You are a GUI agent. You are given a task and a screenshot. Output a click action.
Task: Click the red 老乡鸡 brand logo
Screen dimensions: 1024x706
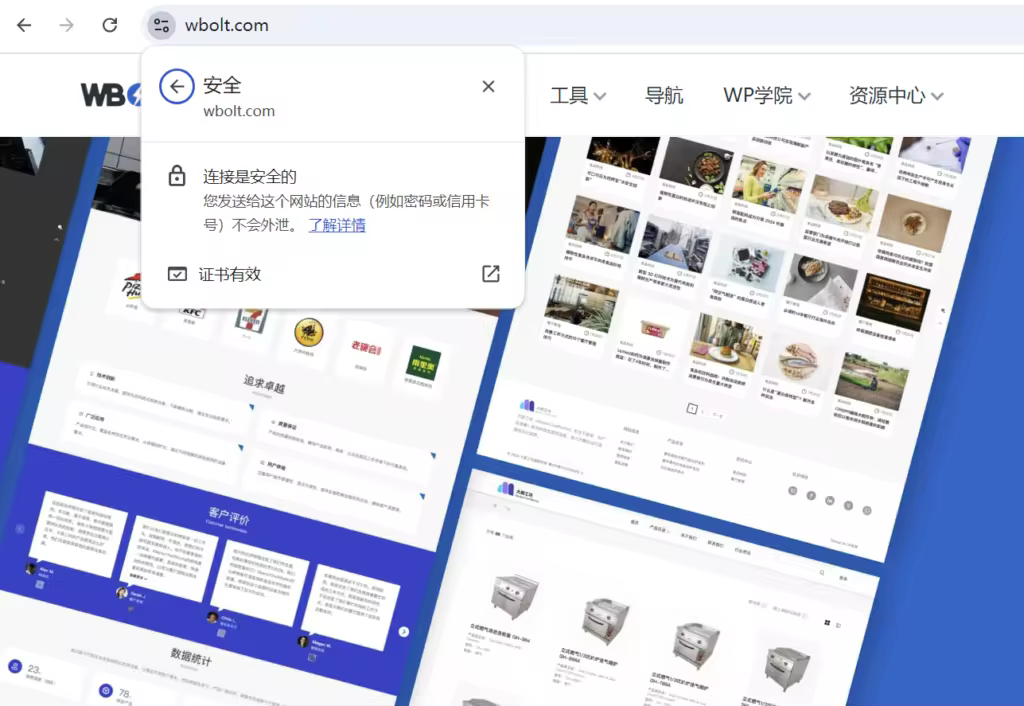[x=366, y=347]
